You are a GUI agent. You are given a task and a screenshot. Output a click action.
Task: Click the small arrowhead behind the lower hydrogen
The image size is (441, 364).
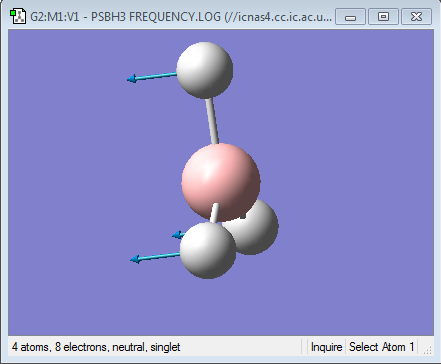coord(178,235)
